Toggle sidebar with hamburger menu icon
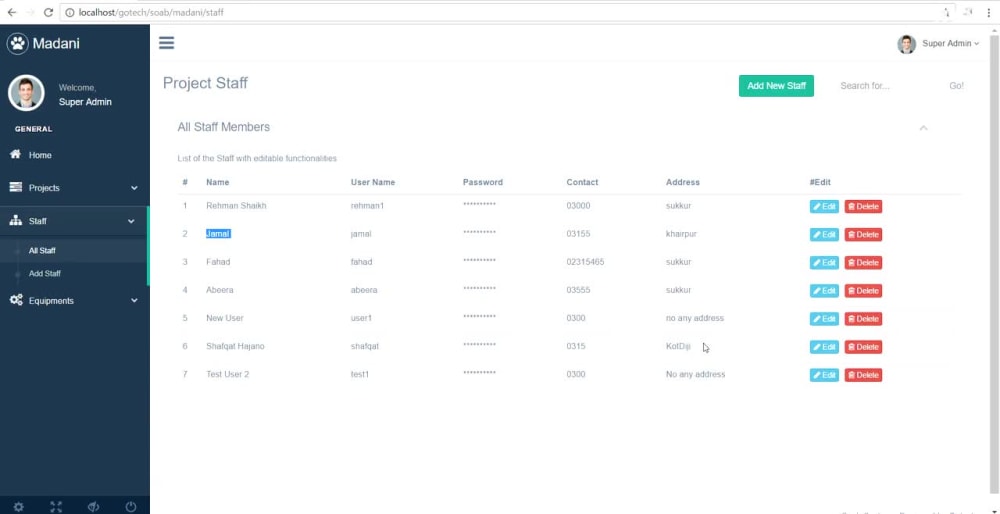The width and height of the screenshot is (1000, 514). pyautogui.click(x=166, y=43)
